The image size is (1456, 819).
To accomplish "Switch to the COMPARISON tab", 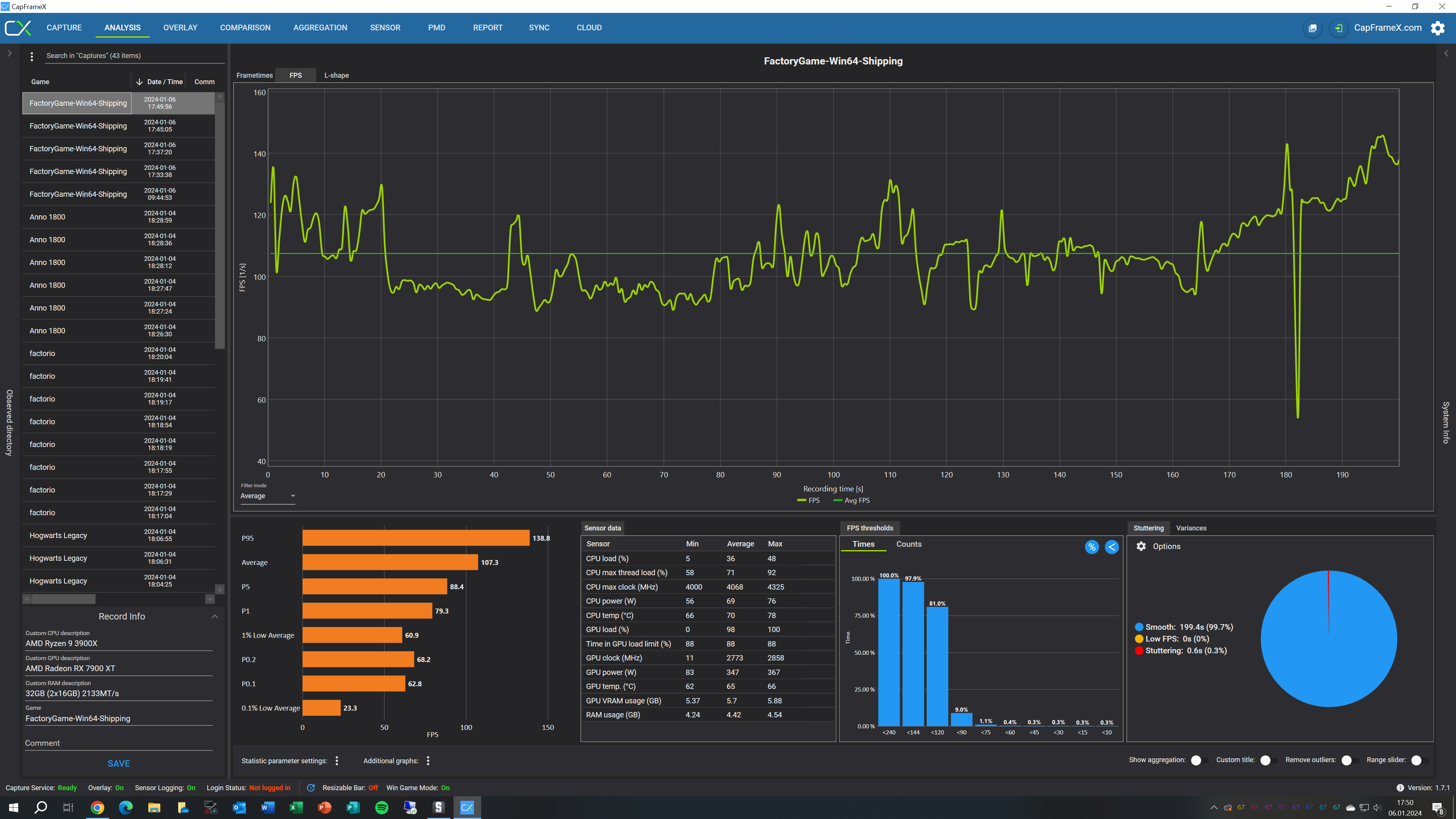I will (245, 28).
